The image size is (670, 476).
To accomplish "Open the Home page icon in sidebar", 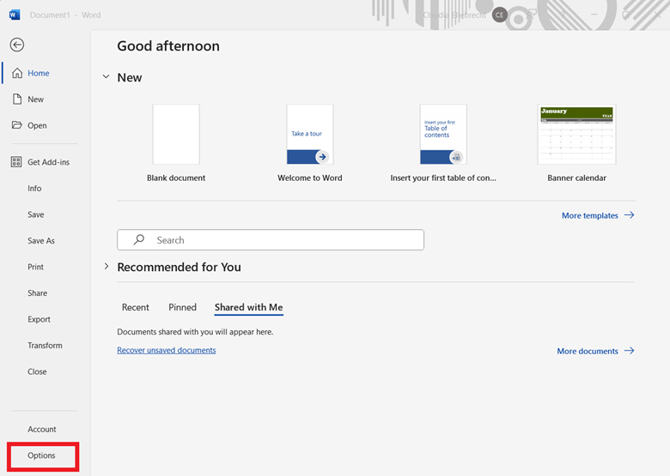I will coord(17,73).
